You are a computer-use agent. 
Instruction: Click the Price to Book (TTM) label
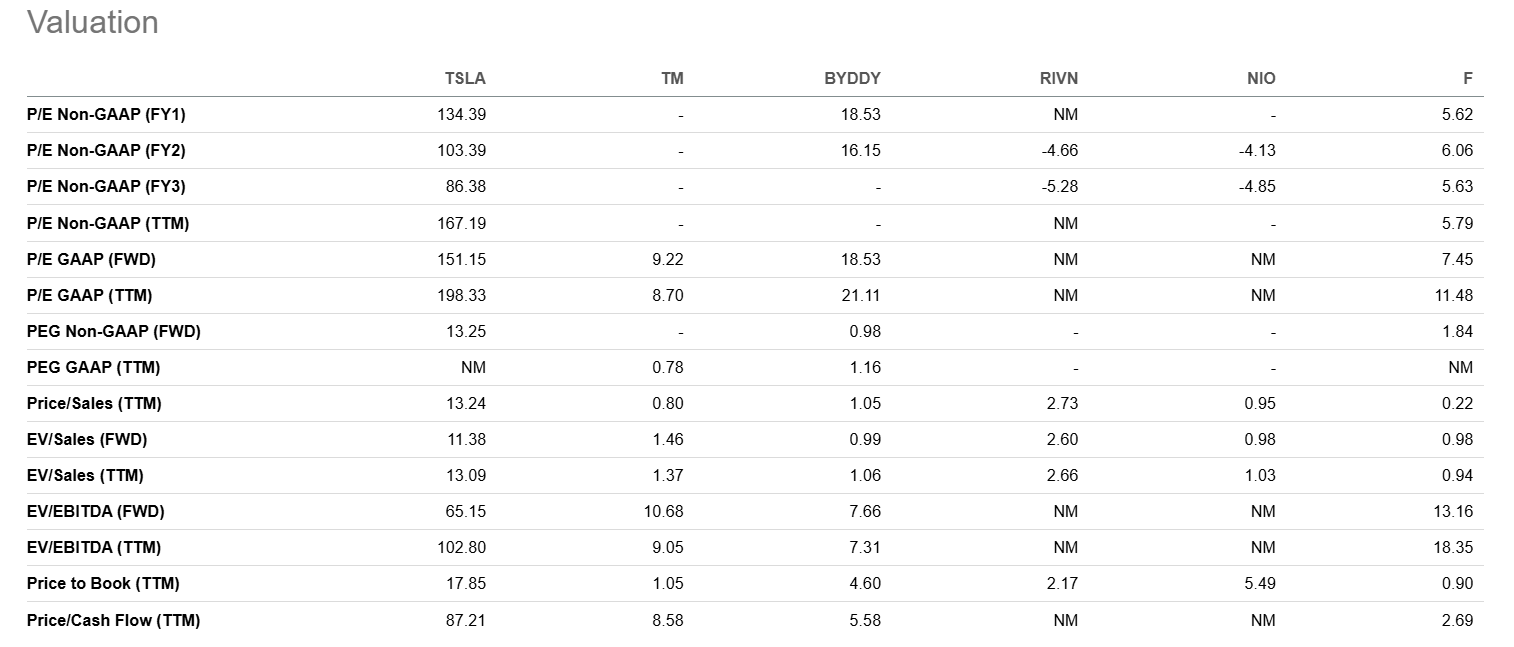coord(103,583)
